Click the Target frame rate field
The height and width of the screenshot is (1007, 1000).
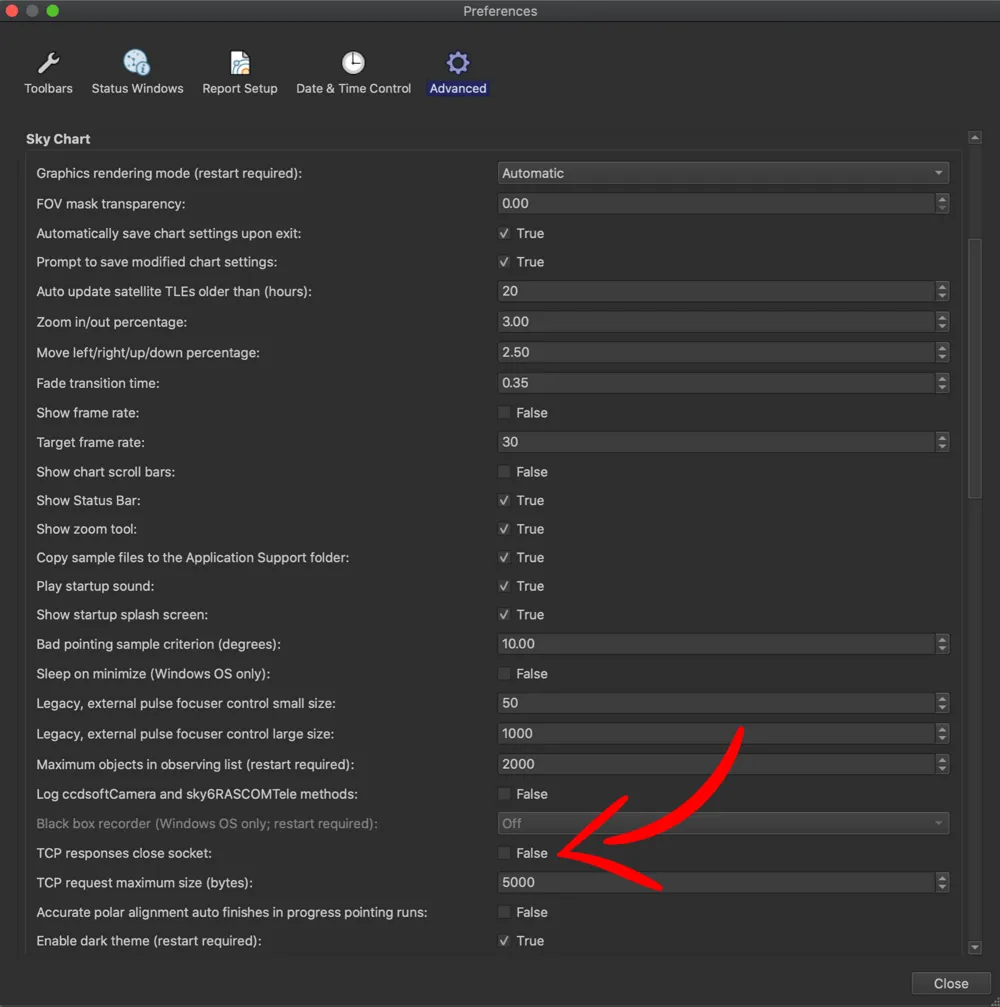coord(716,442)
